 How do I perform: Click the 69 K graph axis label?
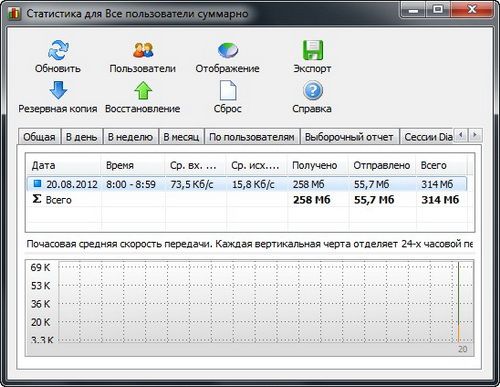[40, 267]
